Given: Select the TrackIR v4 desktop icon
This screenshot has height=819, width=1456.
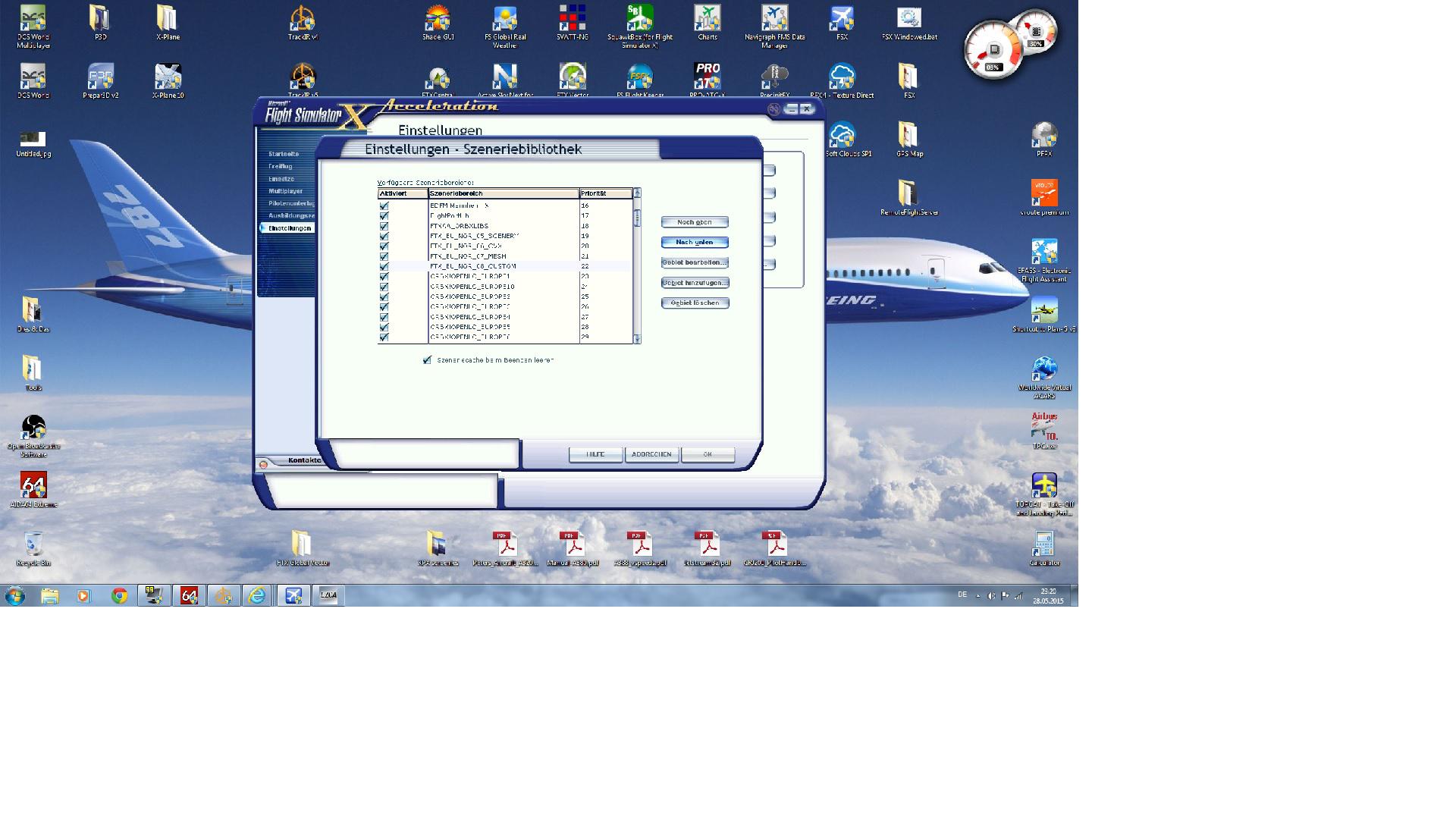Looking at the screenshot, I should click(x=303, y=22).
